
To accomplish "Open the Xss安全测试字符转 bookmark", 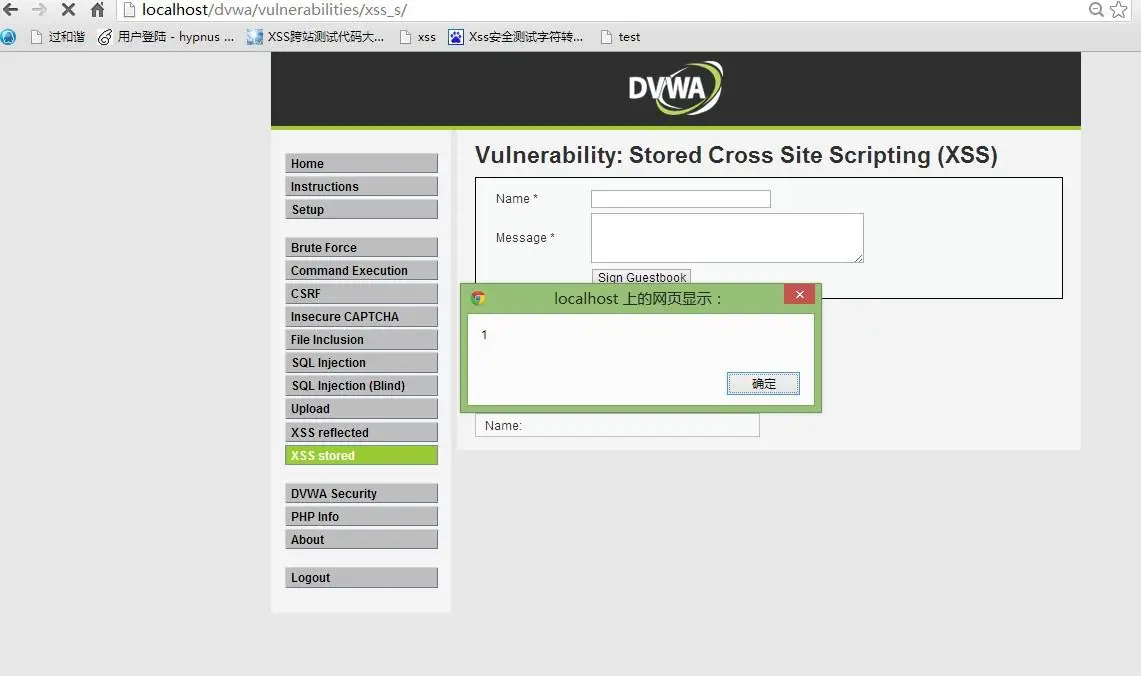I will click(516, 37).
